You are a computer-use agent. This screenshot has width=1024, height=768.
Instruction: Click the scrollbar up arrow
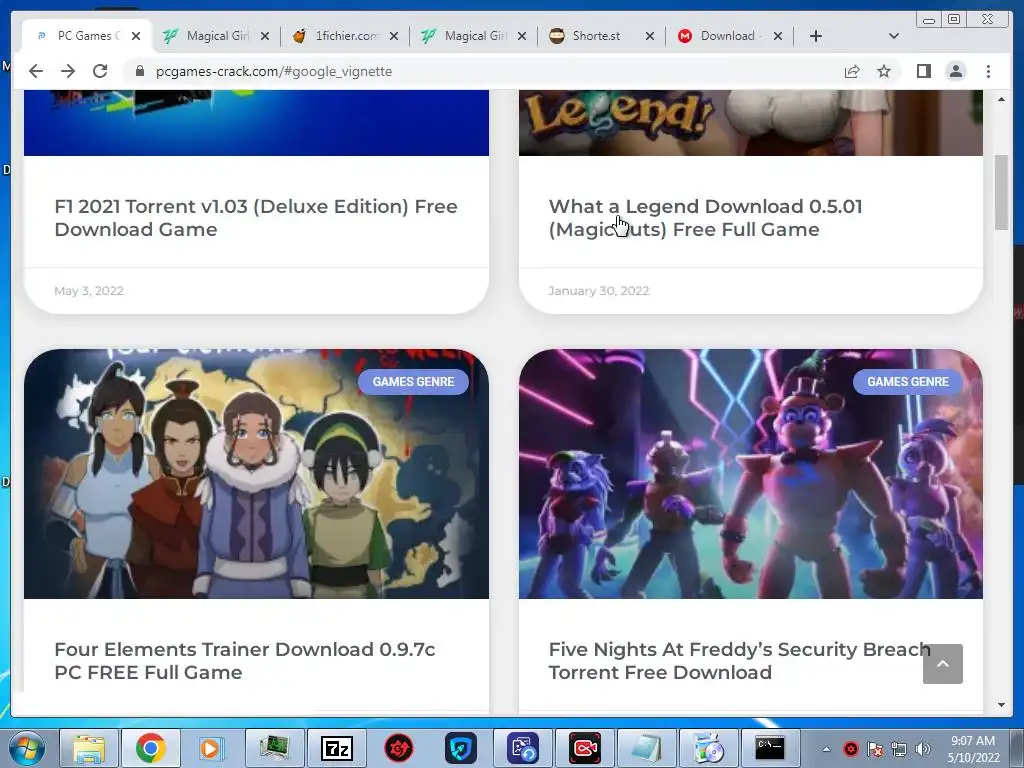click(1001, 99)
